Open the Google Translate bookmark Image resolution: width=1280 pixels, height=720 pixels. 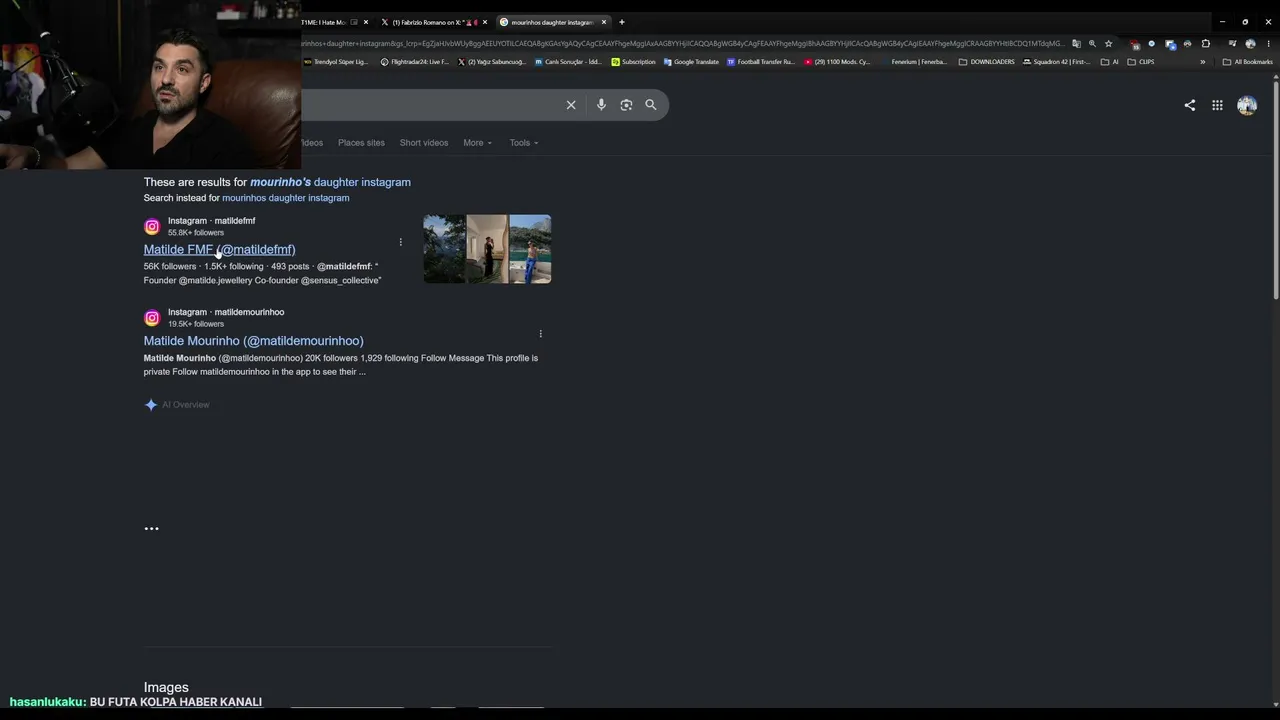691,62
